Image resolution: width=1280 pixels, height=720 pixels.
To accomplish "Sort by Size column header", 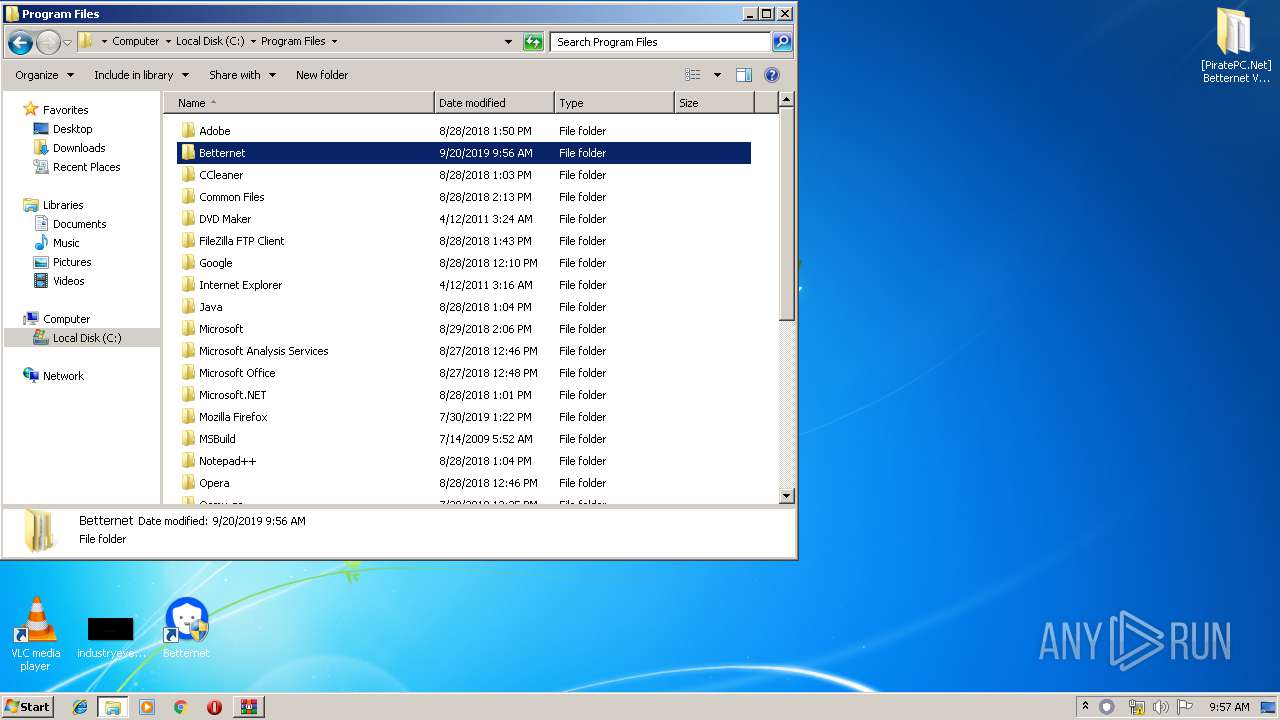I will tap(714, 103).
